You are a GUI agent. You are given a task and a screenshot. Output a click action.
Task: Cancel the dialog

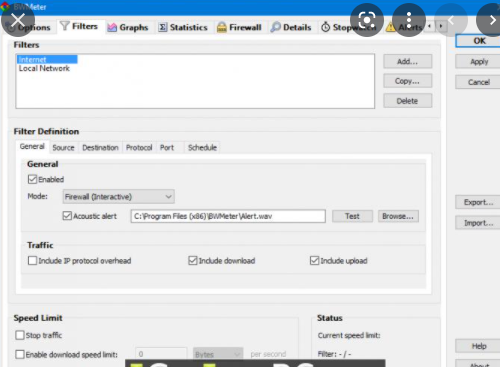pyautogui.click(x=479, y=82)
